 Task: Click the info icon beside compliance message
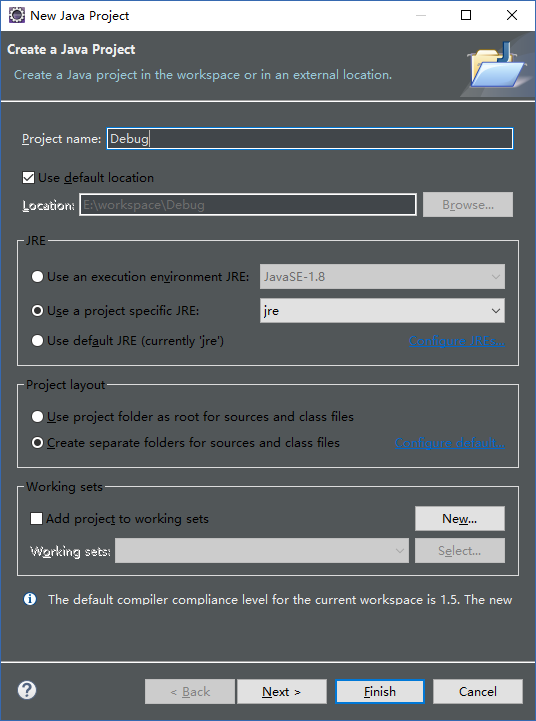30,599
